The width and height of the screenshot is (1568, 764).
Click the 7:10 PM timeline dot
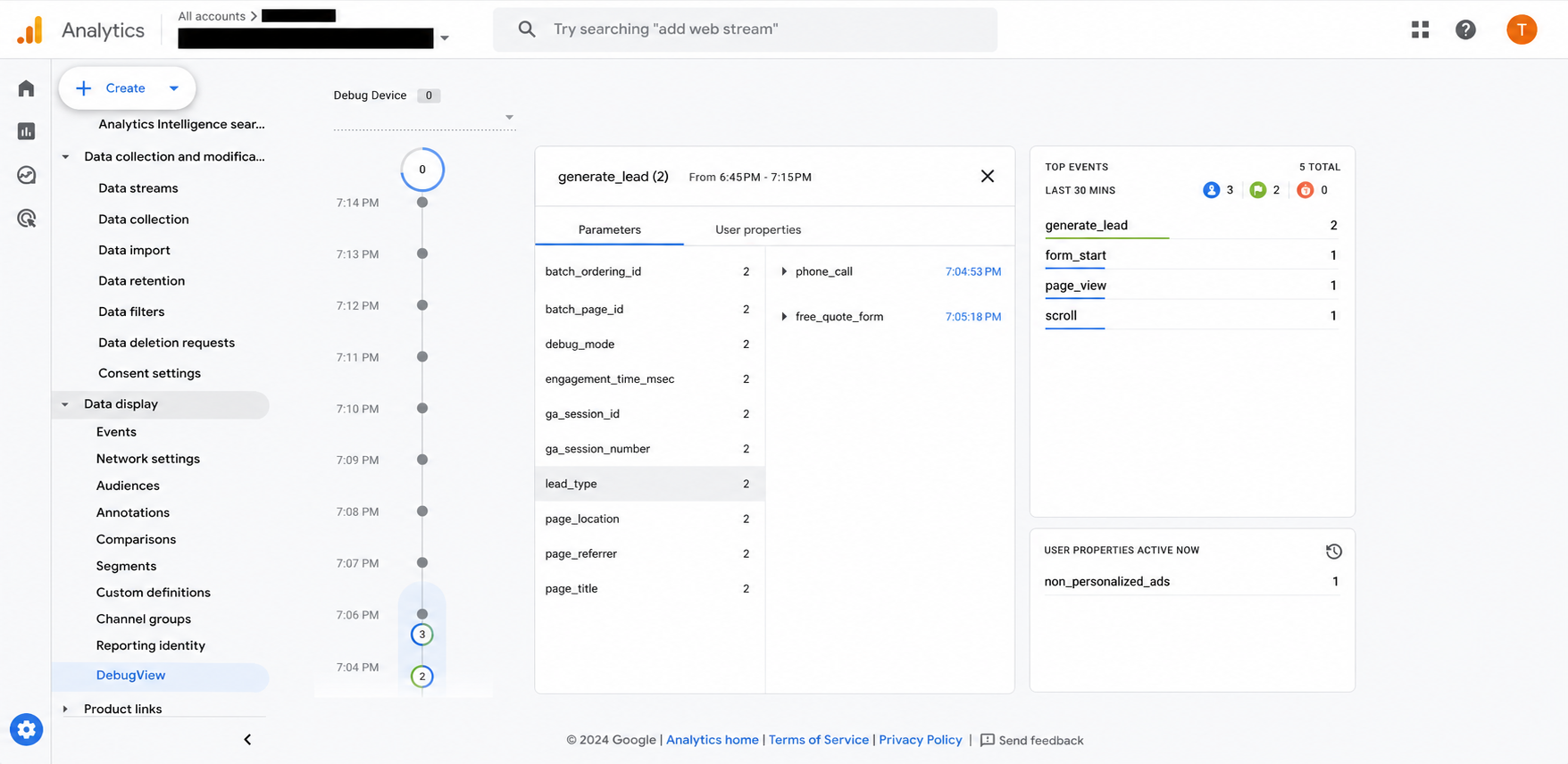coord(422,408)
